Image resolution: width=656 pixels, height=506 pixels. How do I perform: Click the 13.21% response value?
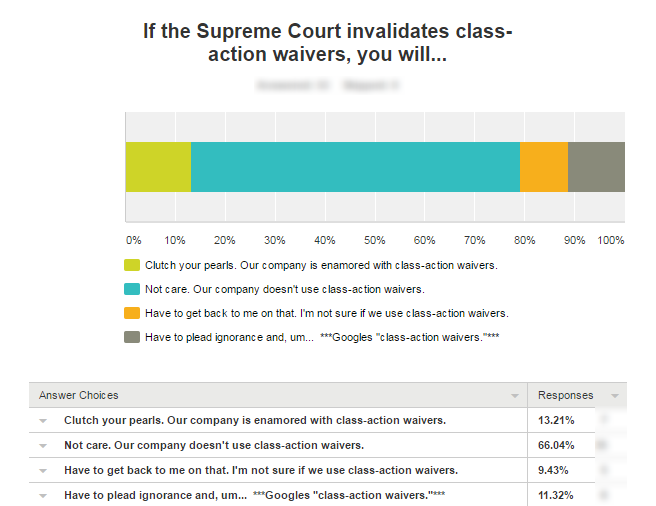(556, 421)
